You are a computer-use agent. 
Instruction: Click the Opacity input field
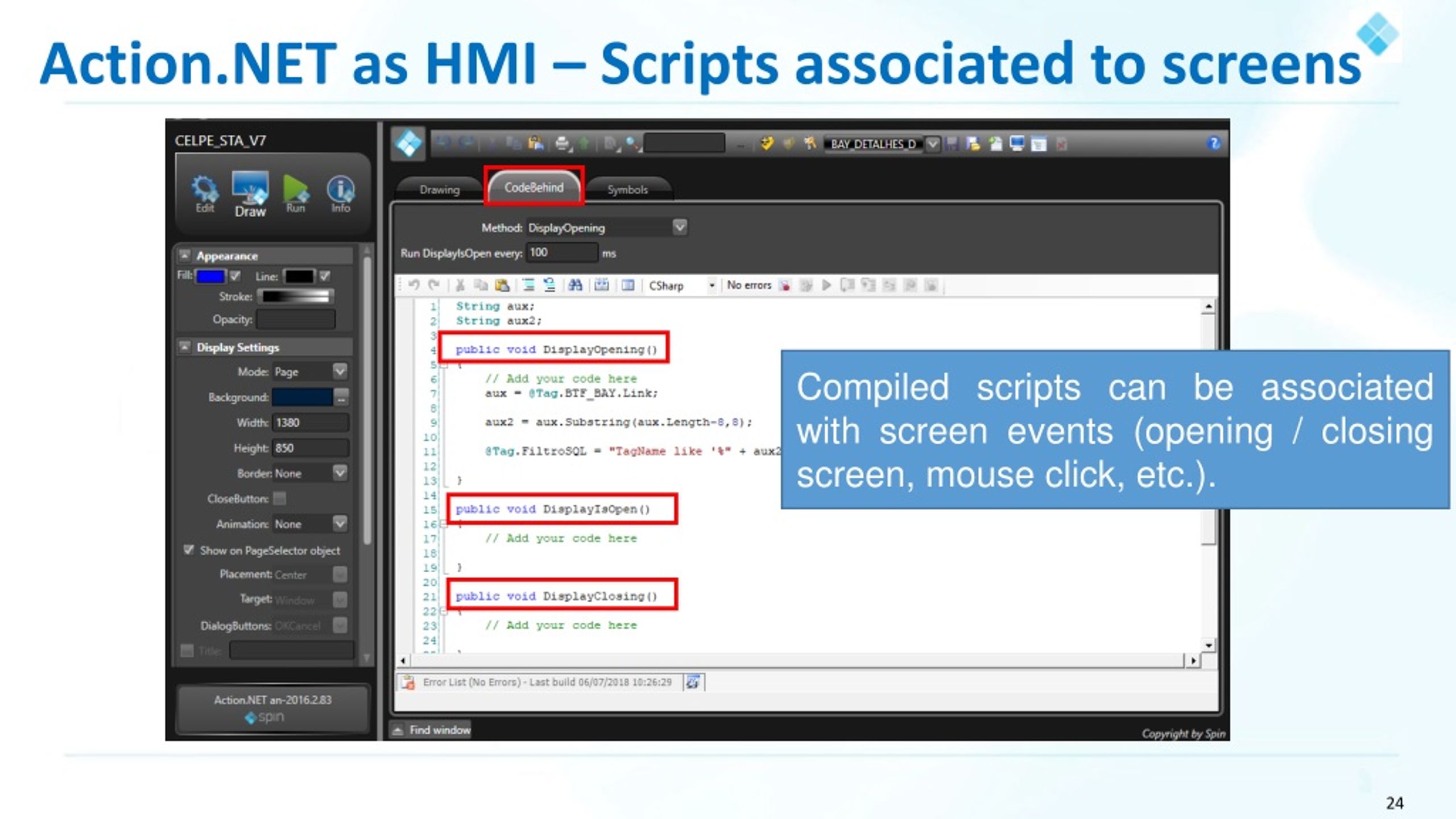point(296,320)
